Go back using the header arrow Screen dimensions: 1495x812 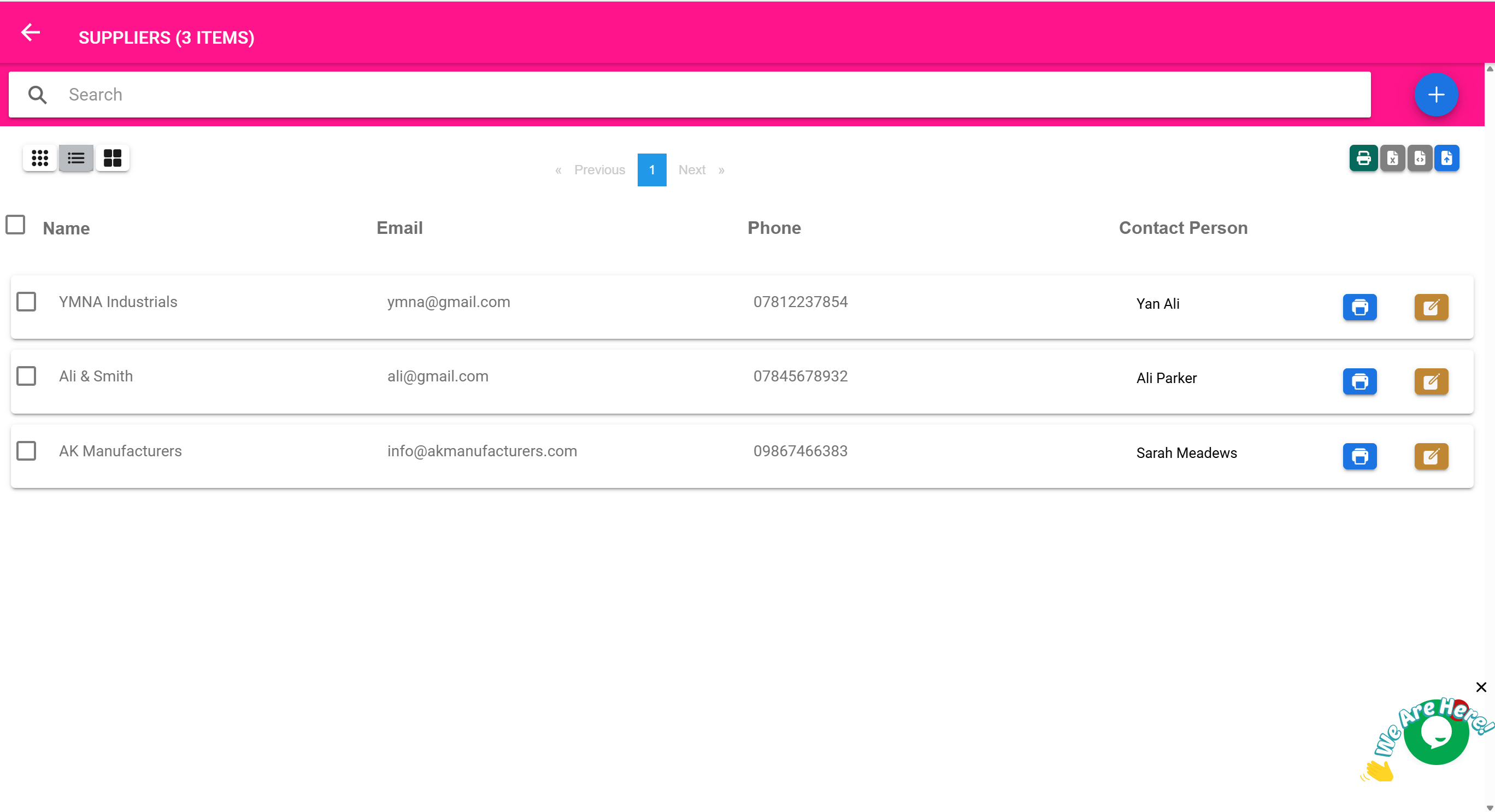(30, 32)
